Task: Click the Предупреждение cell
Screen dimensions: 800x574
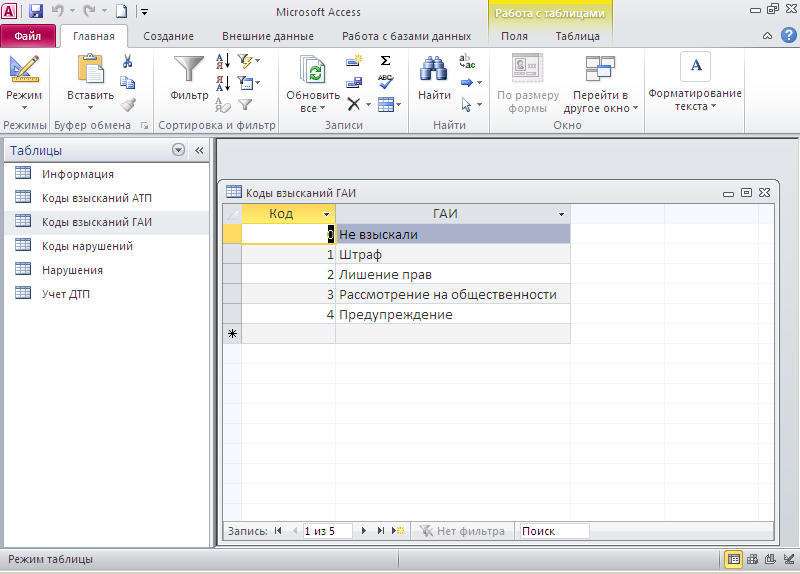Action: point(453,314)
